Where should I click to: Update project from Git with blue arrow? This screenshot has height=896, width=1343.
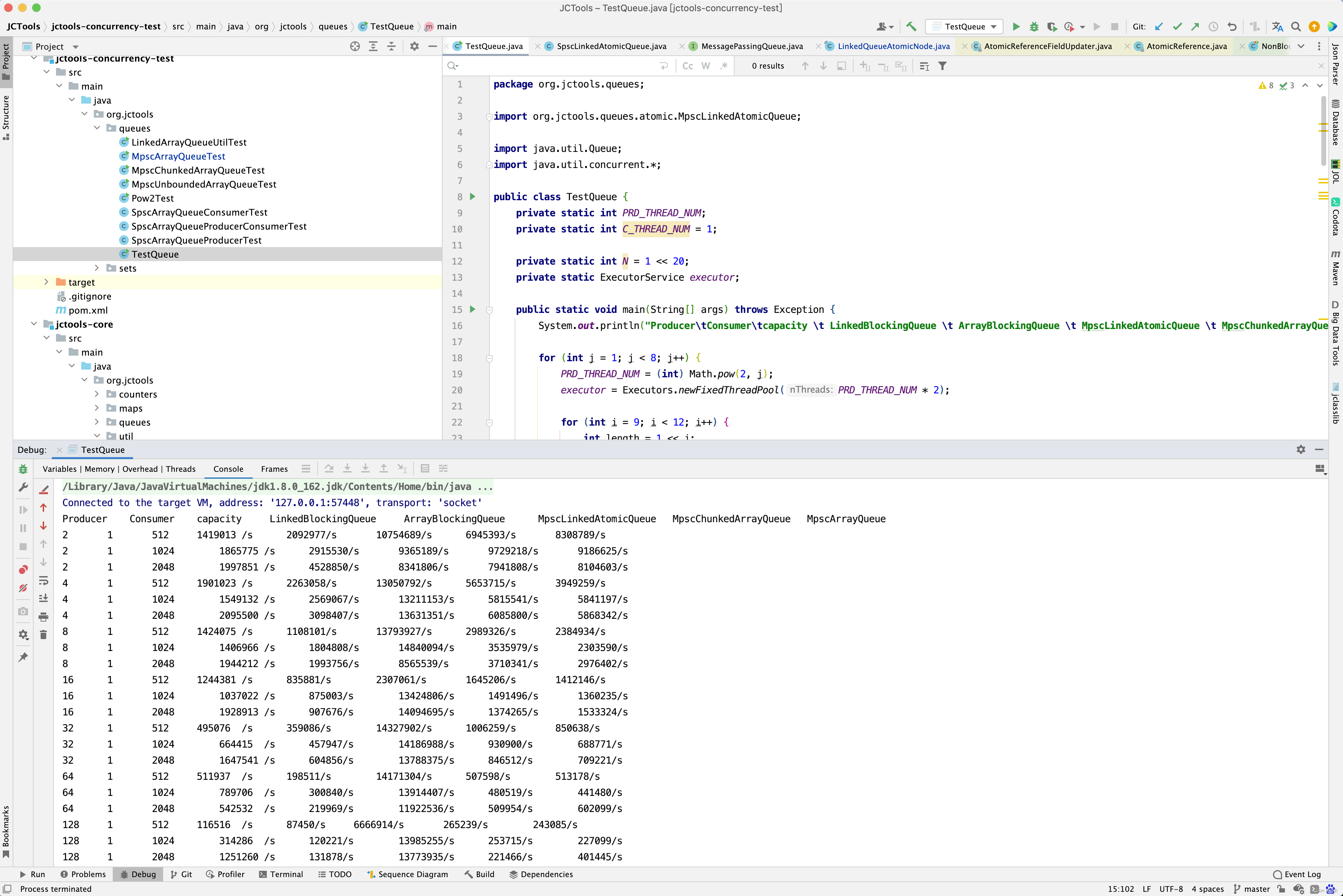coord(1159,26)
